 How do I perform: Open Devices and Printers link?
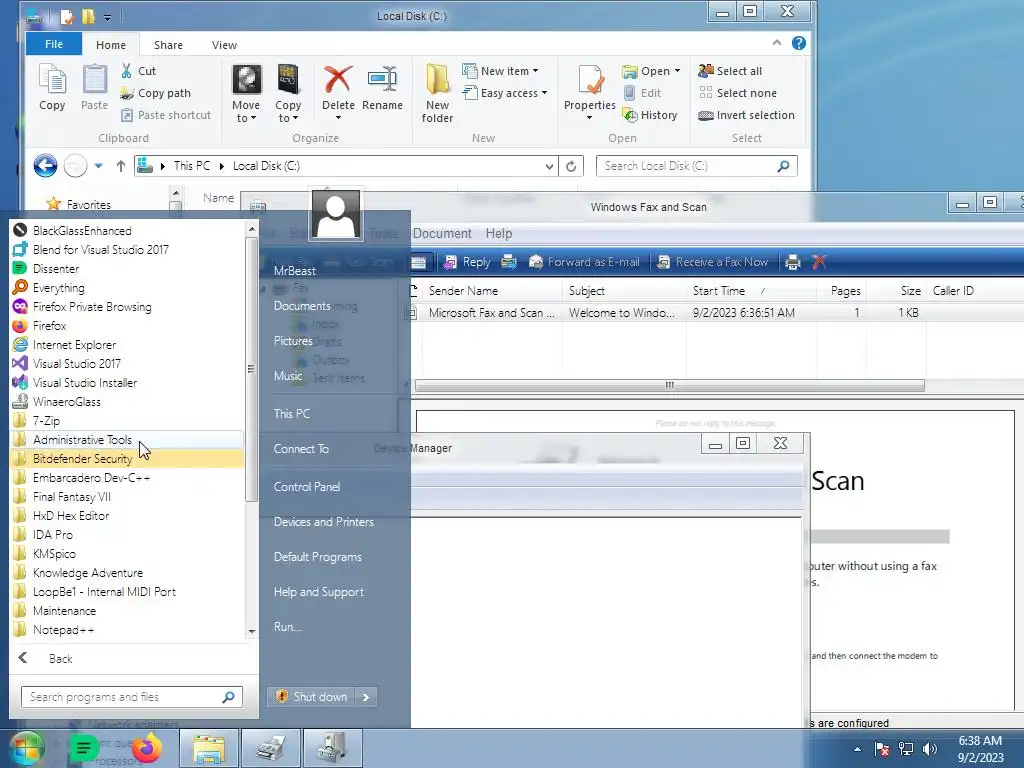click(324, 522)
